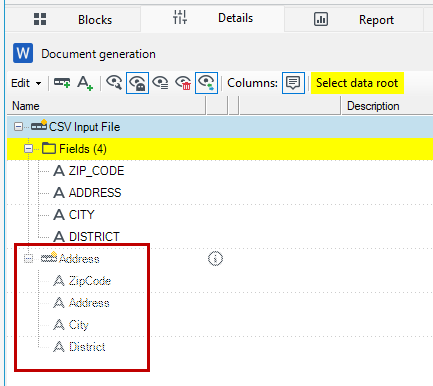Click the Details sliders icon
Viewport: 433px width, 386px height.
click(180, 17)
